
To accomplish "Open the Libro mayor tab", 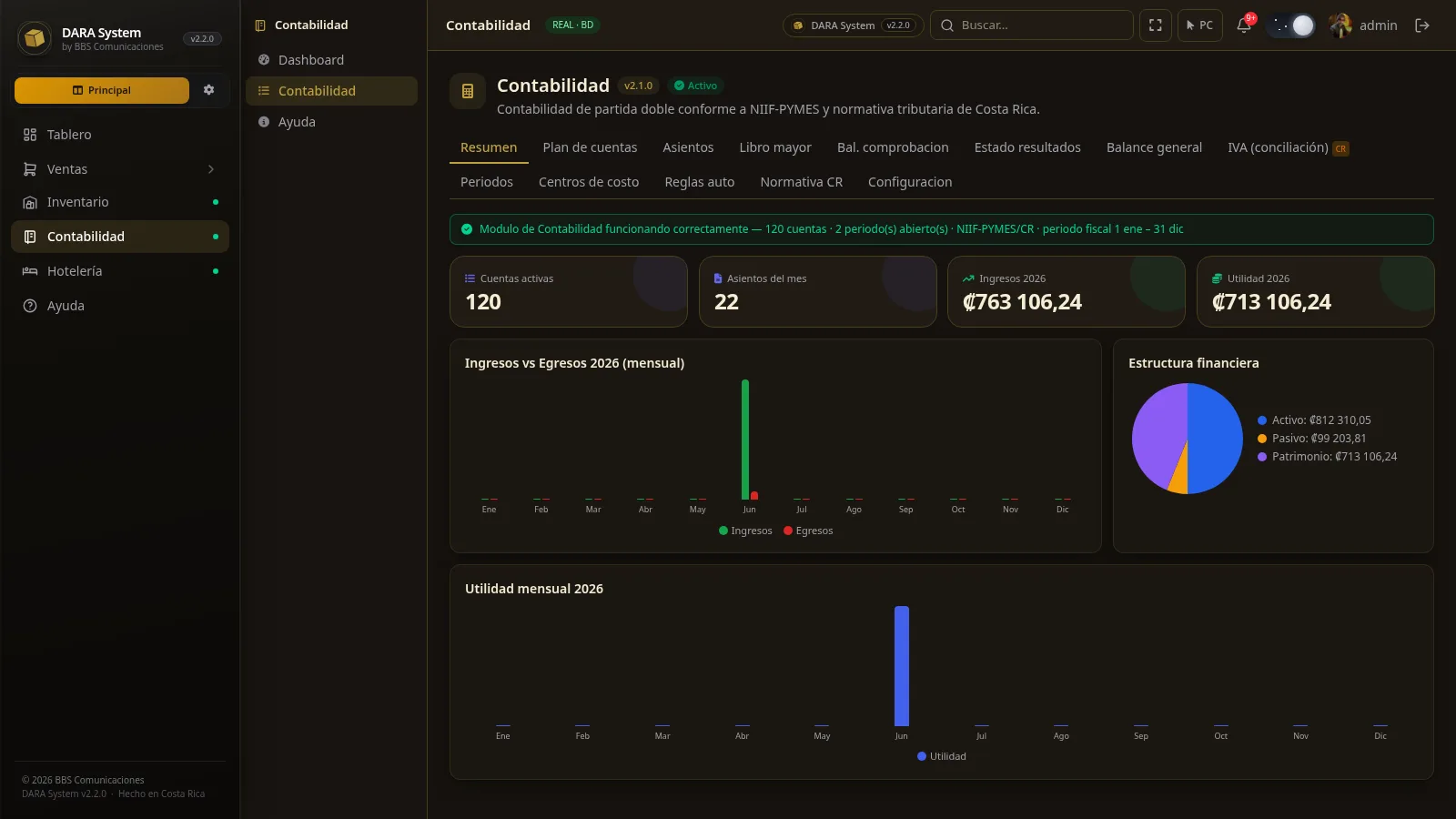I will (775, 147).
